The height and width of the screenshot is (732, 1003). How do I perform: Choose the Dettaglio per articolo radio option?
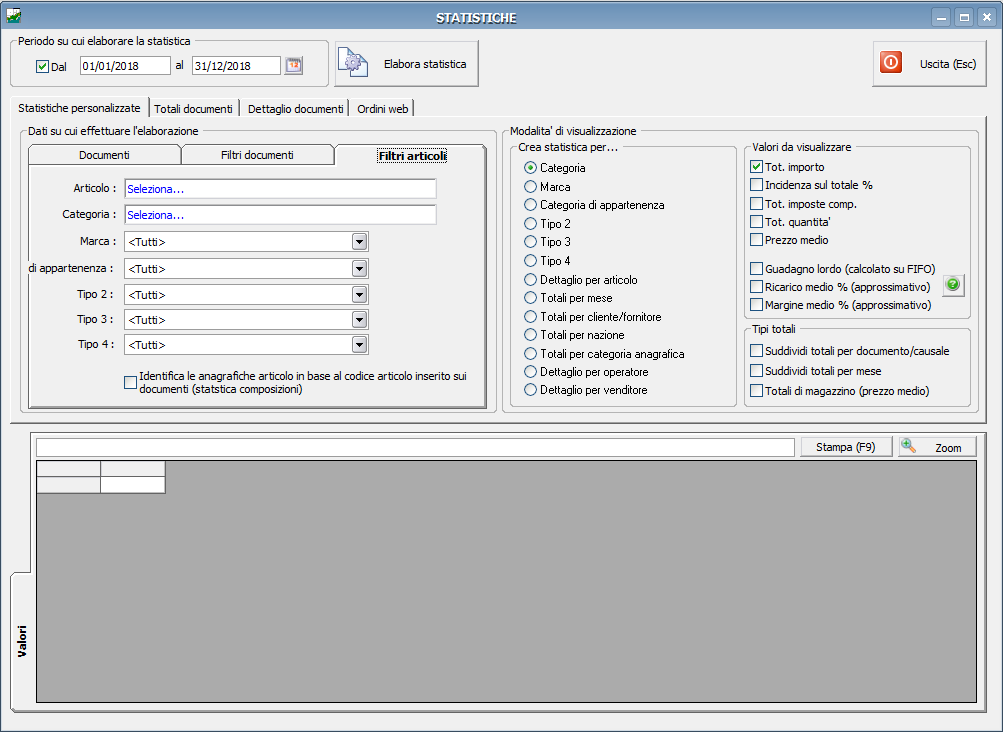(530, 280)
